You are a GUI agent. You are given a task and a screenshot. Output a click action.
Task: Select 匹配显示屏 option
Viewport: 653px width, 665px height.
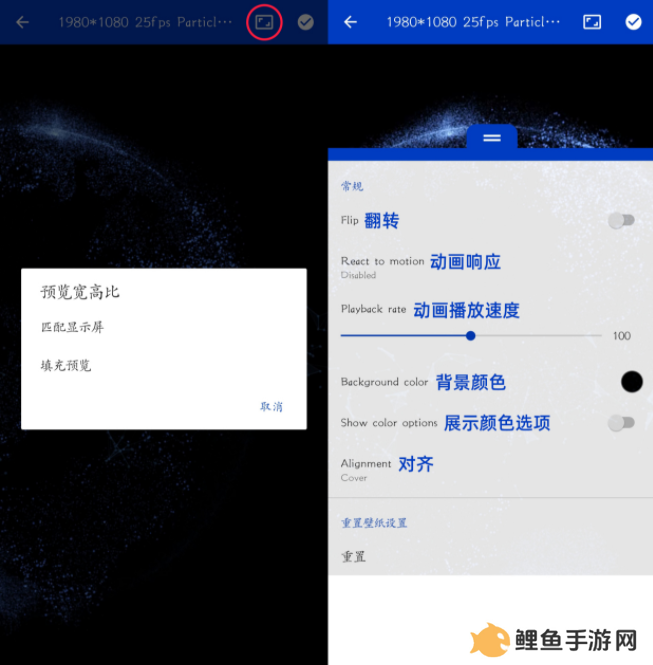(x=72, y=327)
